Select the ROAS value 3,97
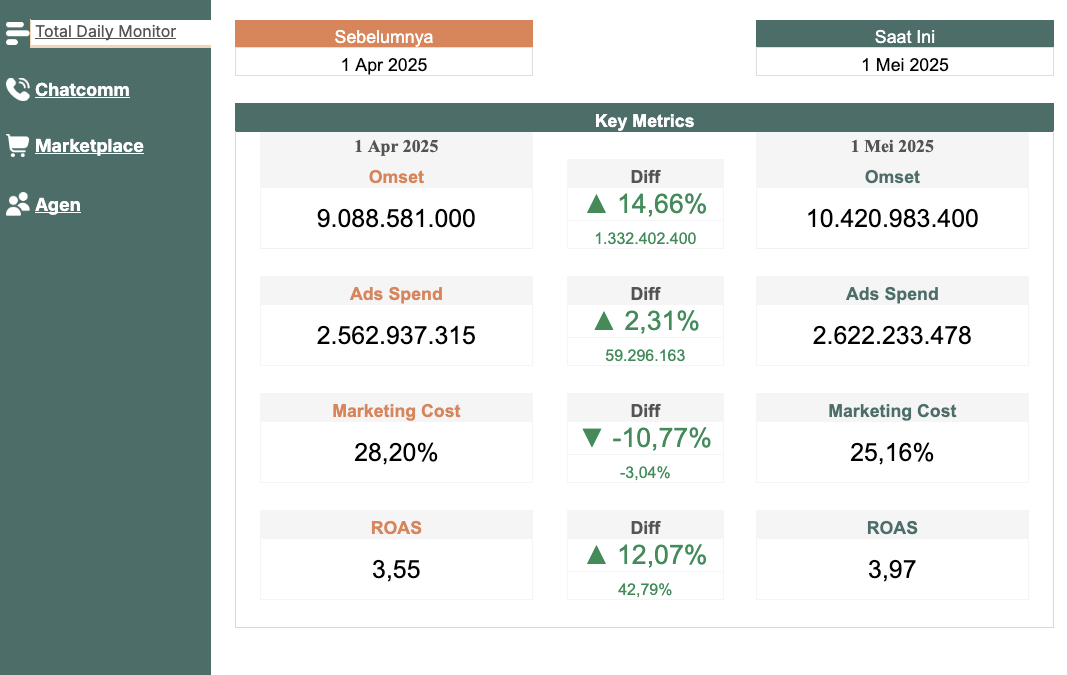Viewport: 1067px width, 675px height. point(892,570)
